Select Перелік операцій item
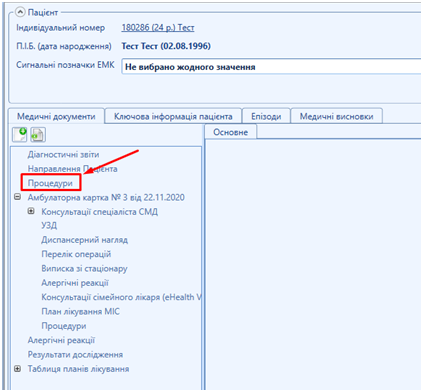The height and width of the screenshot is (392, 423). click(x=76, y=254)
